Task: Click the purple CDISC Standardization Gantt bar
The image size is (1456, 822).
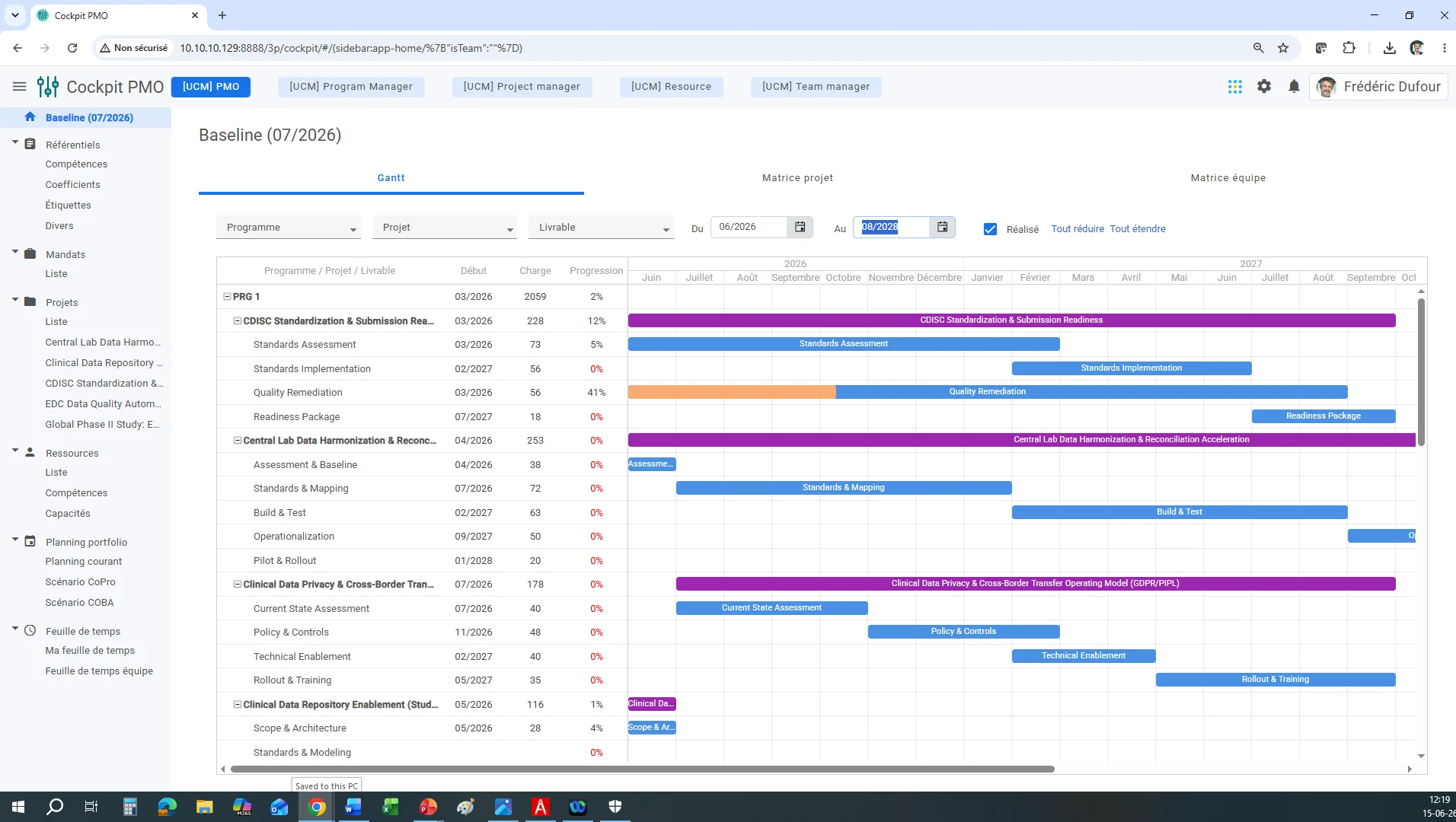Action: 1011,320
